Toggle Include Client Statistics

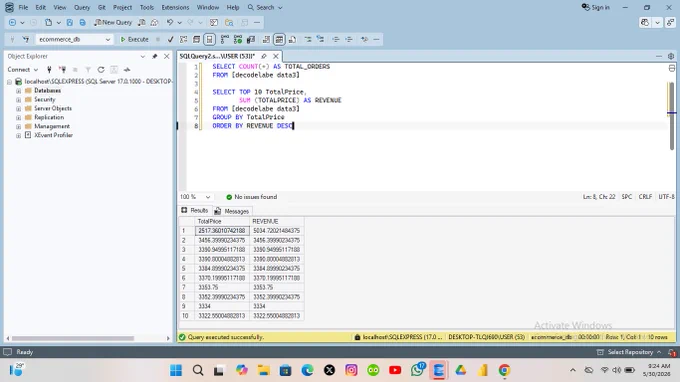(251, 39)
